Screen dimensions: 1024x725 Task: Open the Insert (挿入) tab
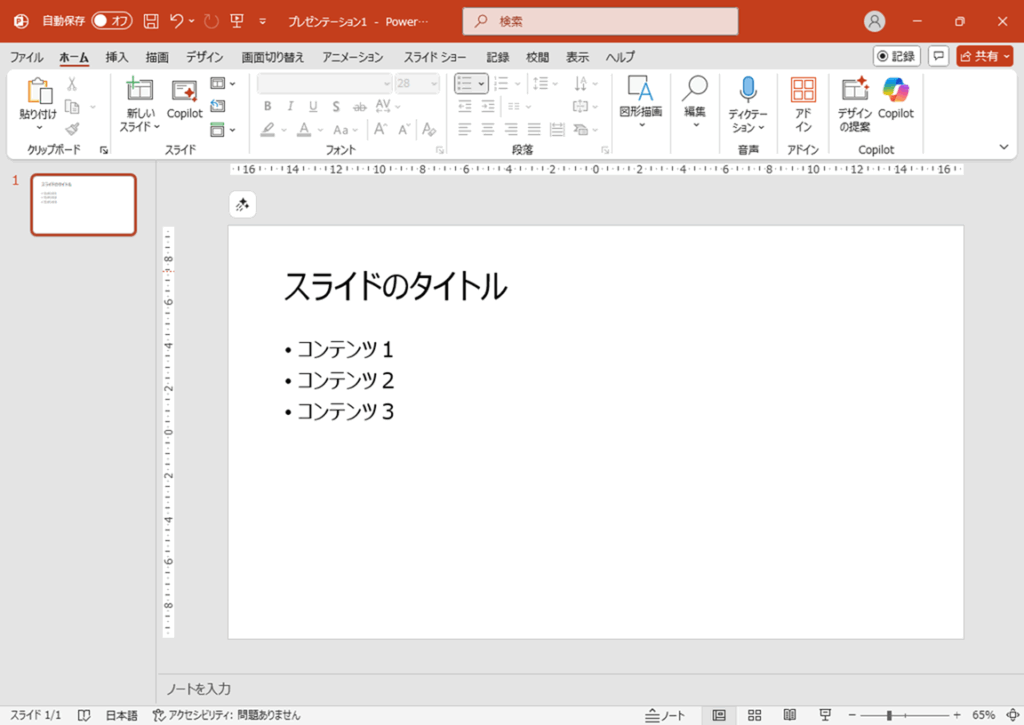point(117,57)
